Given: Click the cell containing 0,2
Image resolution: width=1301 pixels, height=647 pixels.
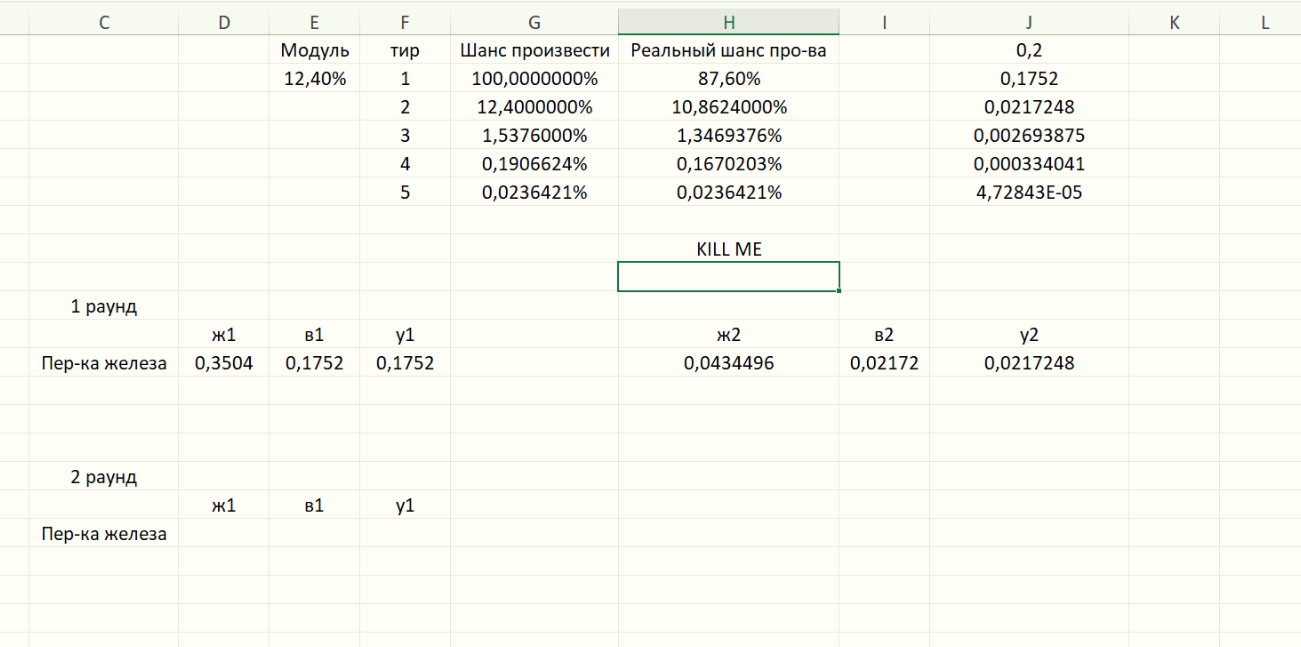Looking at the screenshot, I should [x=1029, y=50].
